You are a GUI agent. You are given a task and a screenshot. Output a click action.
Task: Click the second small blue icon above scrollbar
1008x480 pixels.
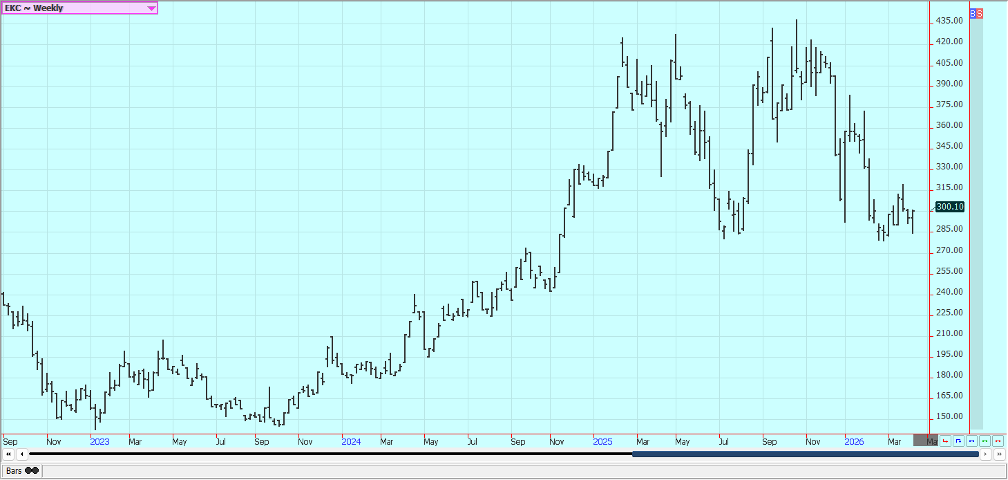[x=959, y=440]
